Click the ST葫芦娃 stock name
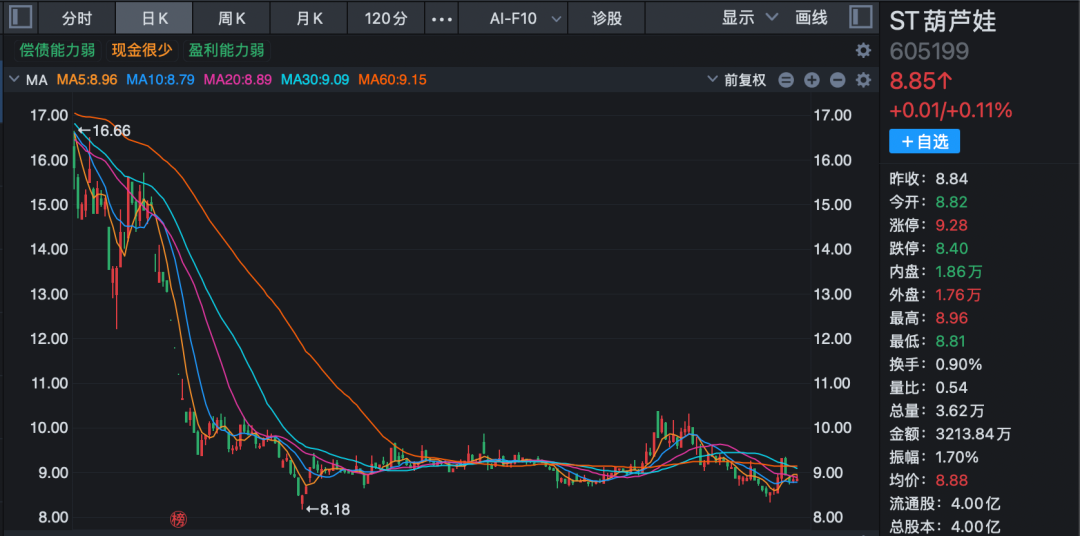The width and height of the screenshot is (1080, 536). click(943, 20)
